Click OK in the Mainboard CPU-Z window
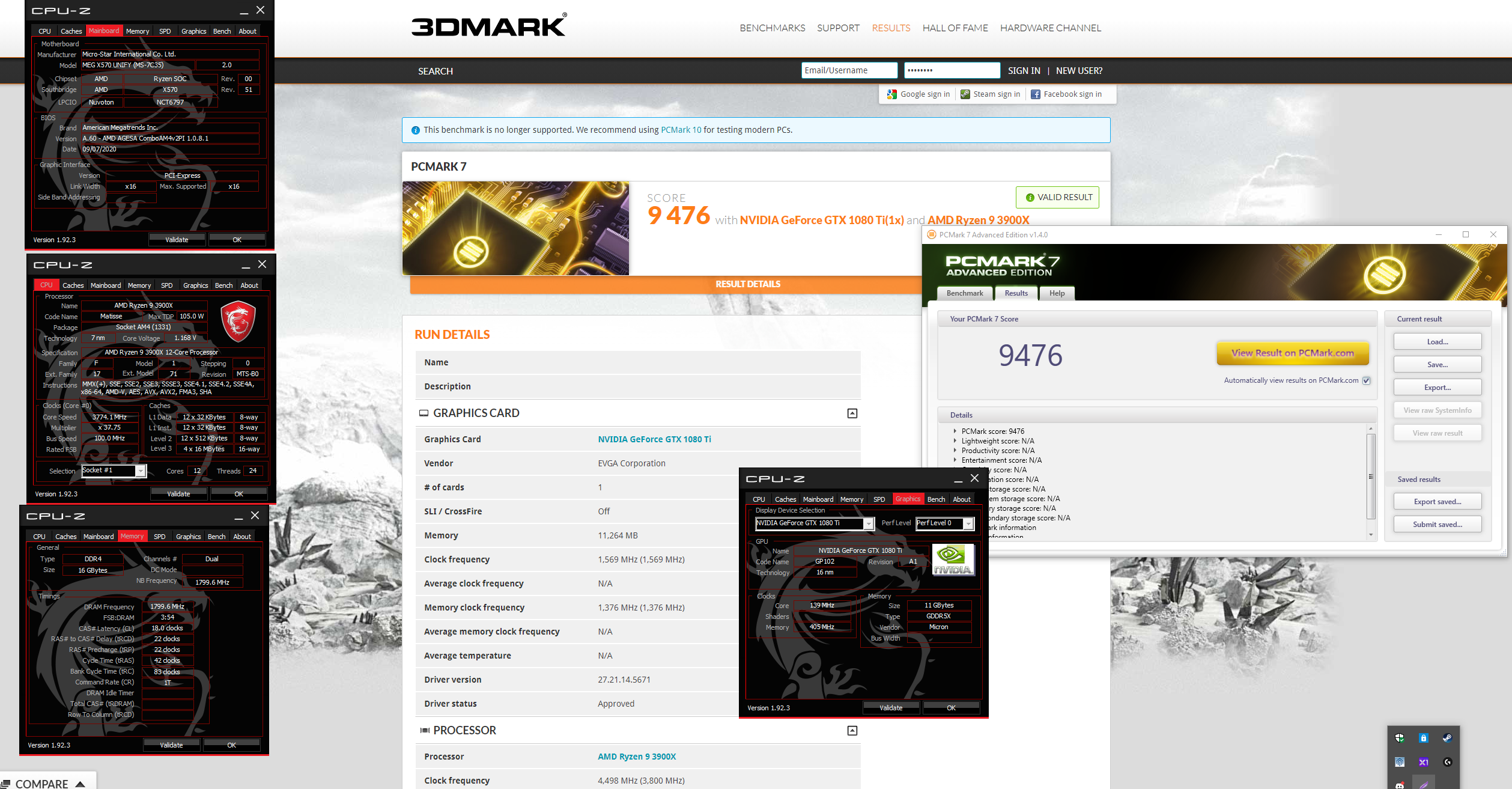 [237, 240]
